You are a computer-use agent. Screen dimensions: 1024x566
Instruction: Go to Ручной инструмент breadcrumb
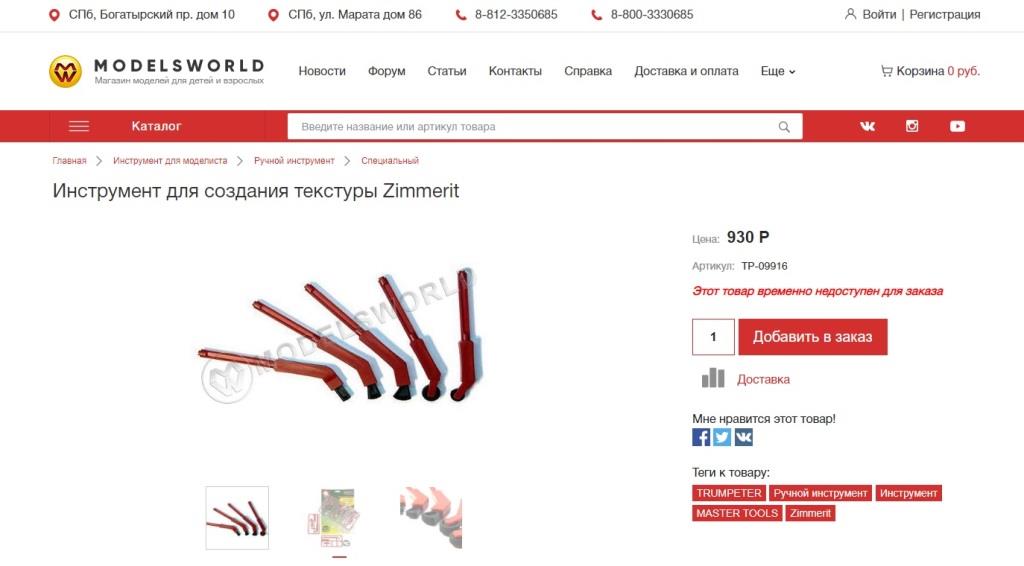[294, 161]
